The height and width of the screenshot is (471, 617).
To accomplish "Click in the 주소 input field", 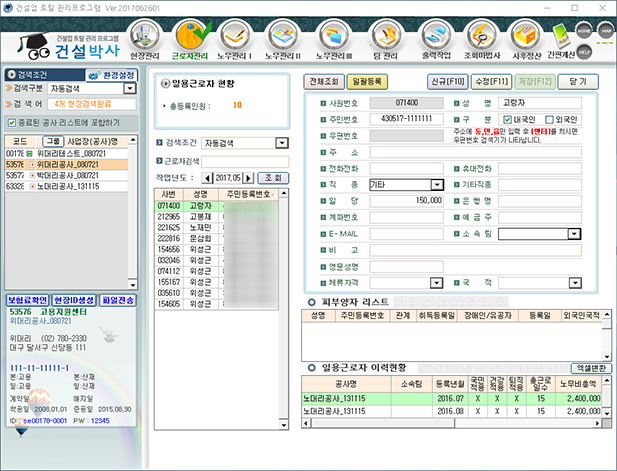I will pyautogui.click(x=475, y=152).
